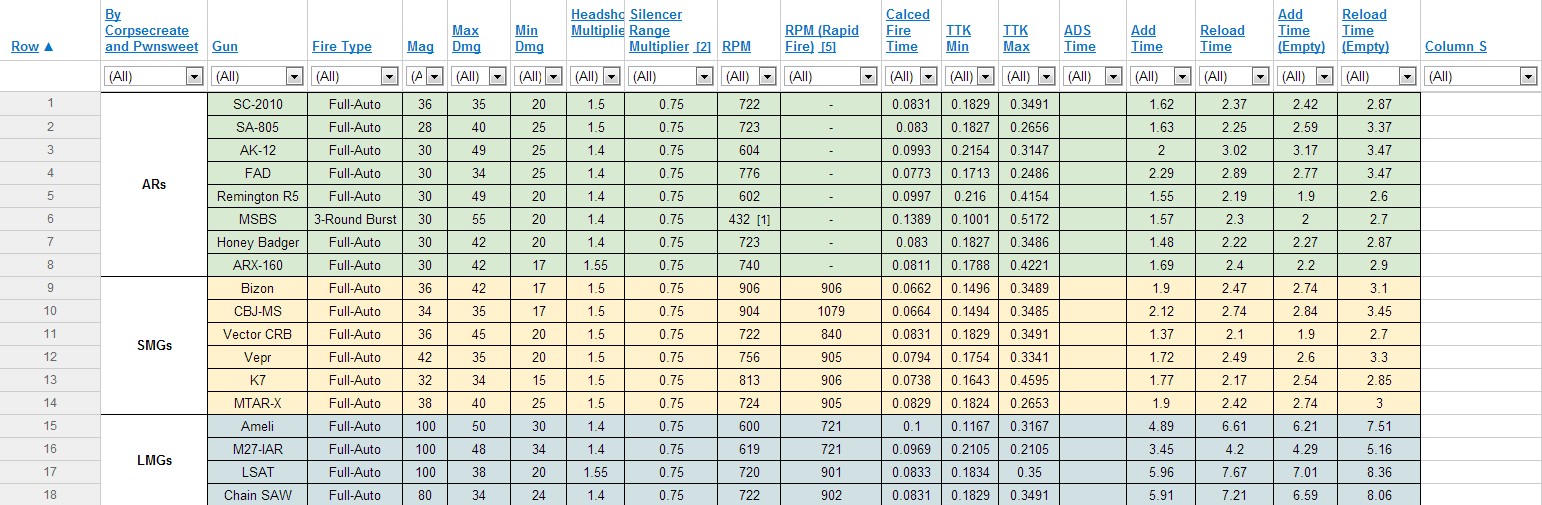Open the Fire Type filter dropdown

(391, 76)
